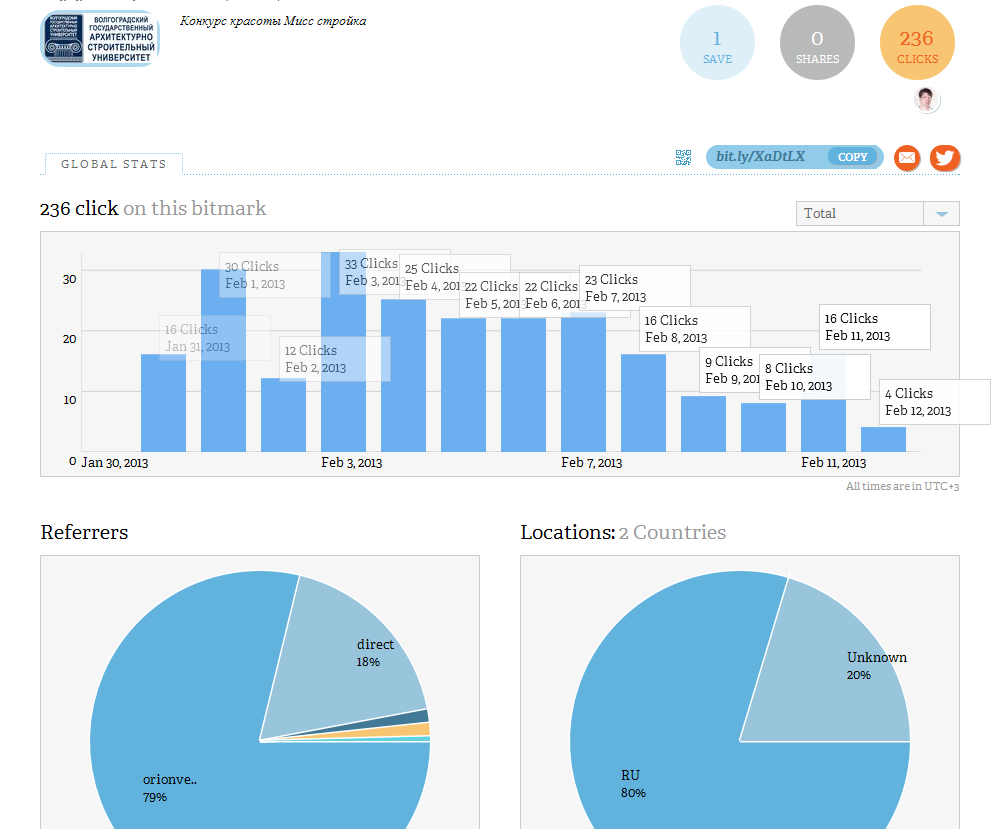1000x829 pixels.
Task: Click the Feb 3, 2013 bar
Action: pyautogui.click(x=343, y=351)
